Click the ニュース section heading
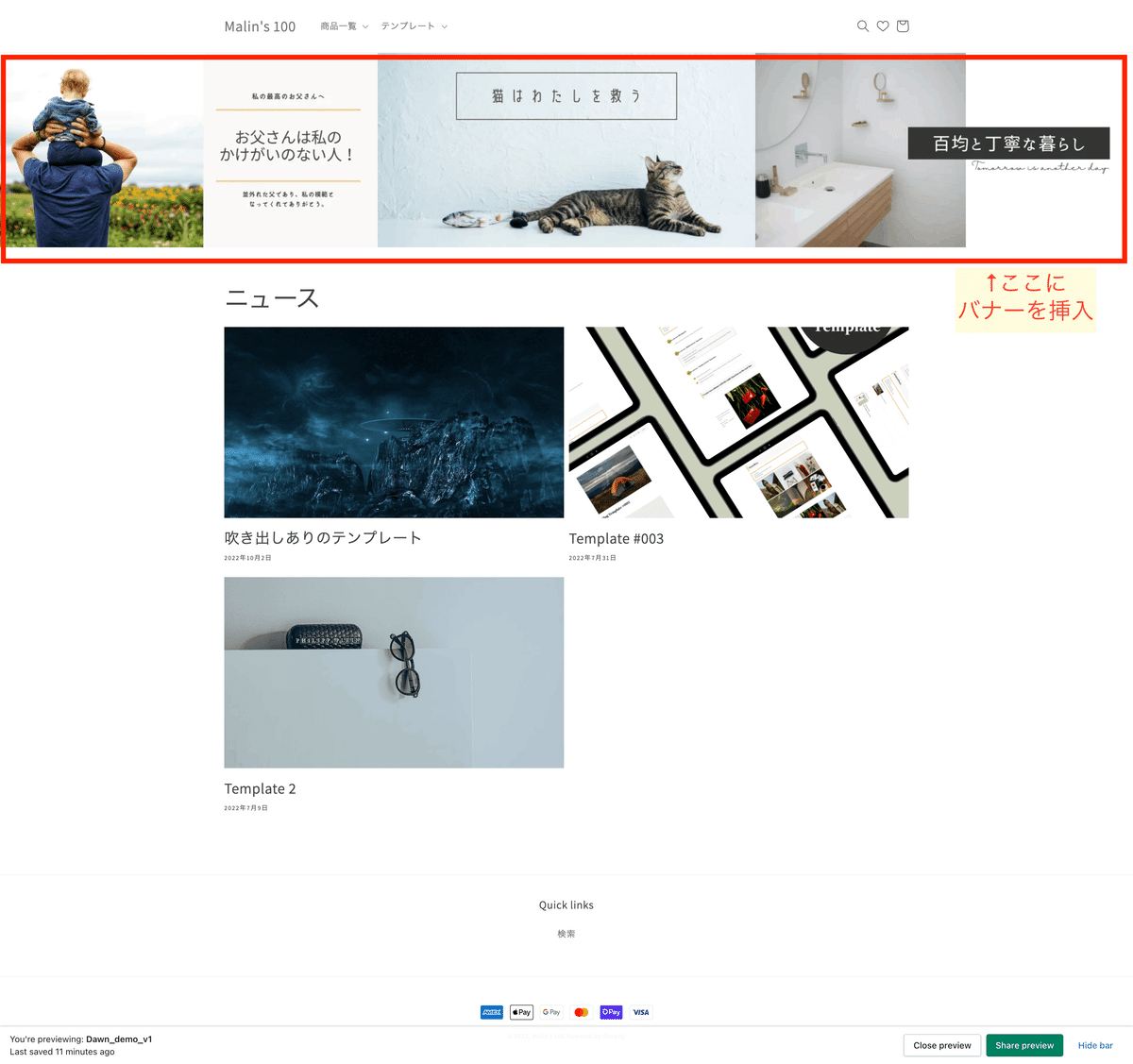Screen dimensions: 1133x1064 (272, 298)
